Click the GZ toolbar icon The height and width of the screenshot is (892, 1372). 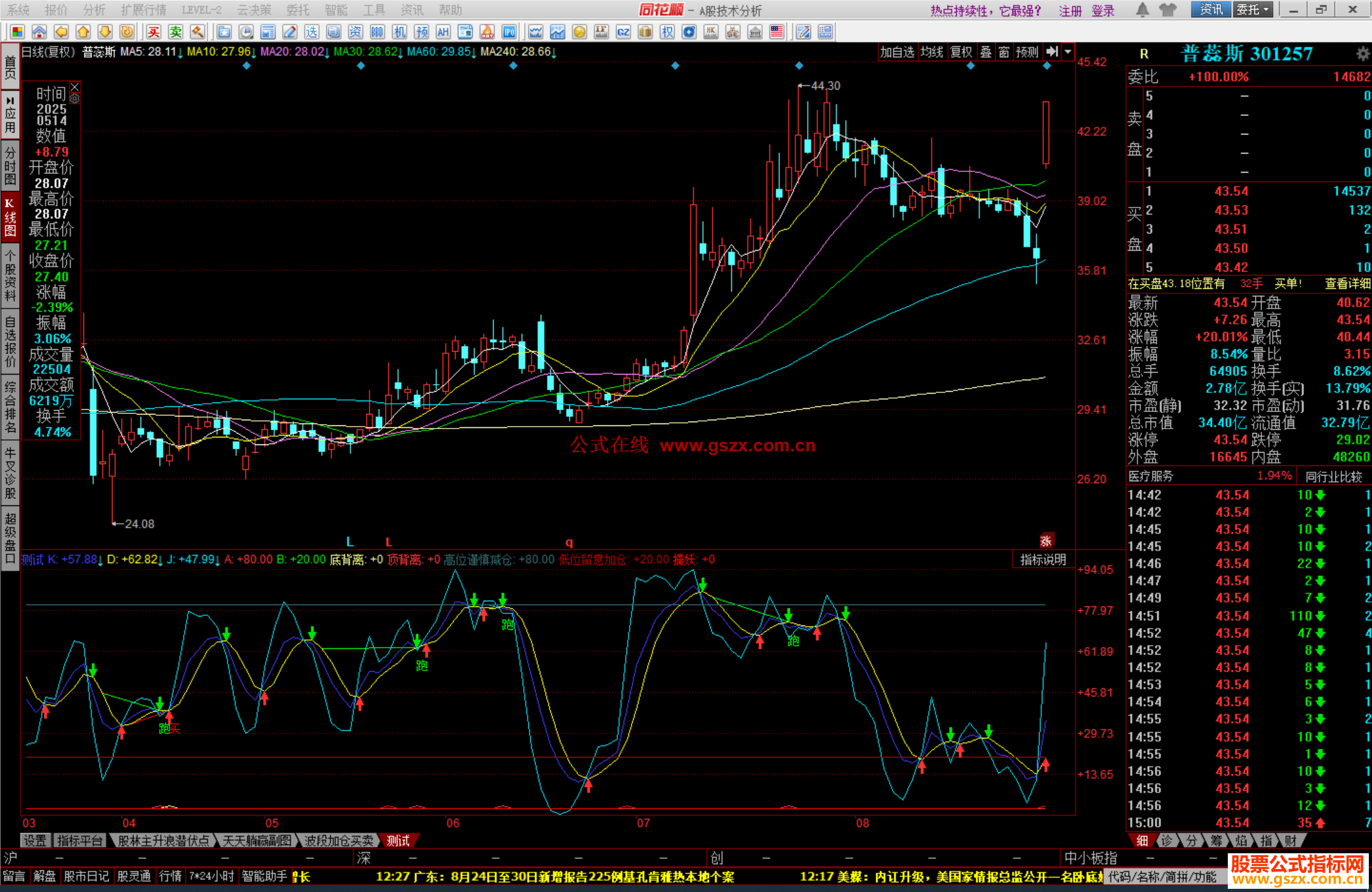click(x=623, y=32)
